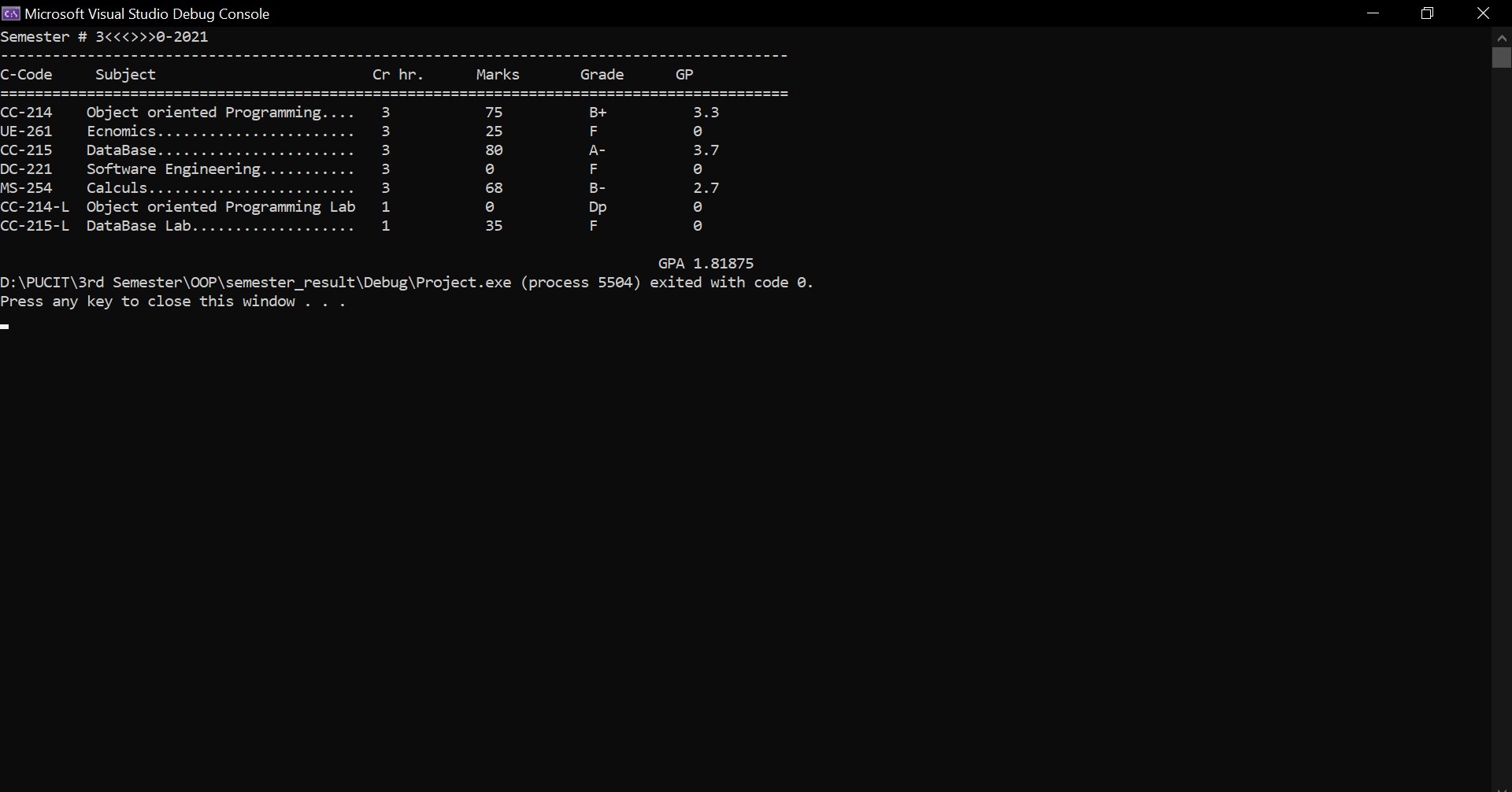Minimize the Debug Console window
The width and height of the screenshot is (1512, 792).
point(1373,13)
